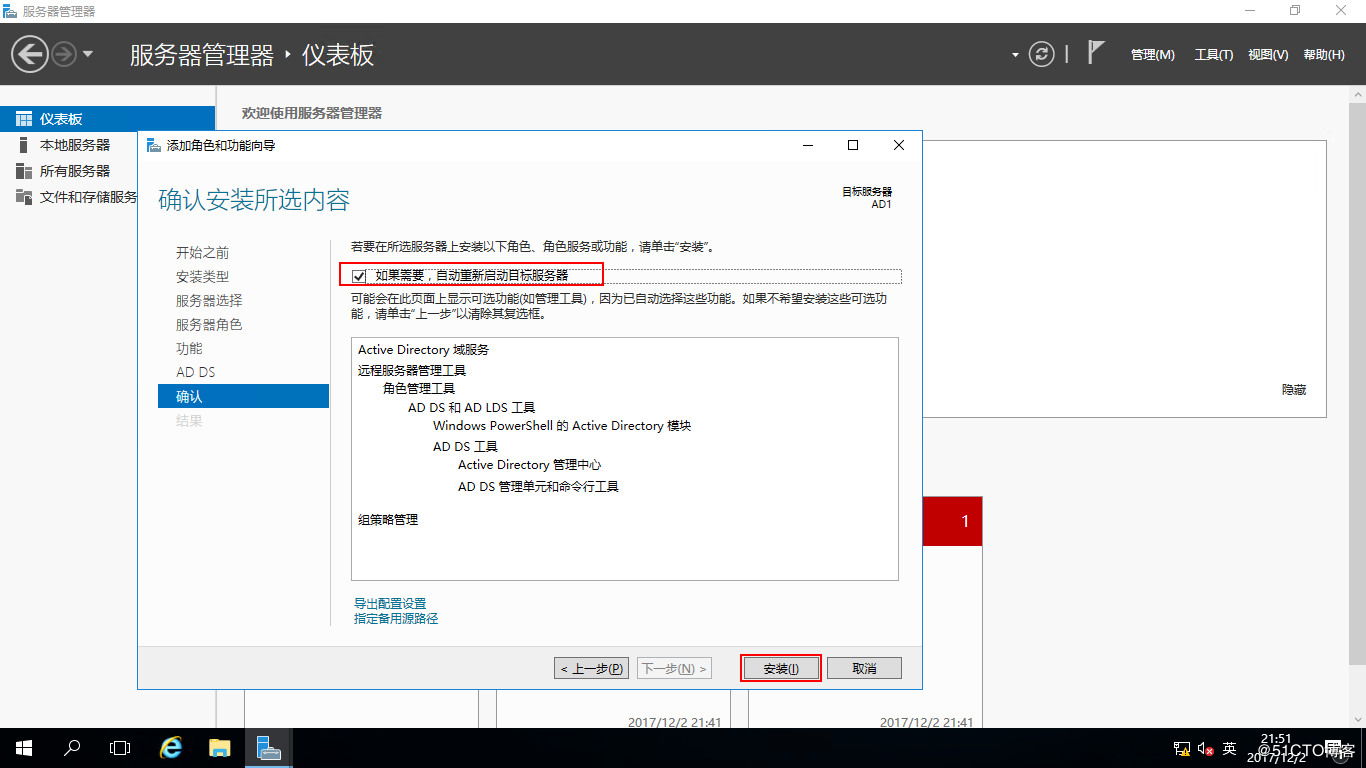Open the 帮助(H) menu
The width and height of the screenshot is (1366, 768).
click(1324, 55)
